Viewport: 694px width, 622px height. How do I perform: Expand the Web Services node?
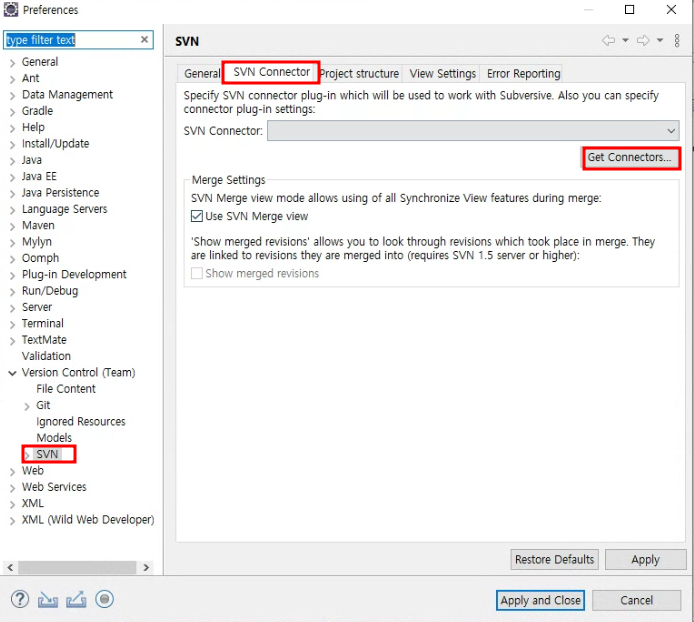tap(12, 488)
